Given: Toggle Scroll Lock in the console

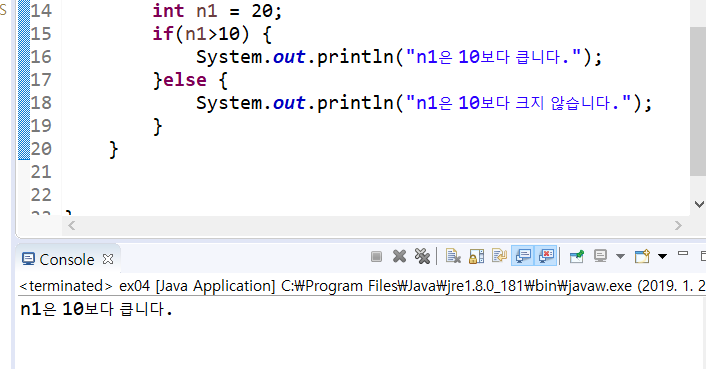Looking at the screenshot, I should coord(476,256).
